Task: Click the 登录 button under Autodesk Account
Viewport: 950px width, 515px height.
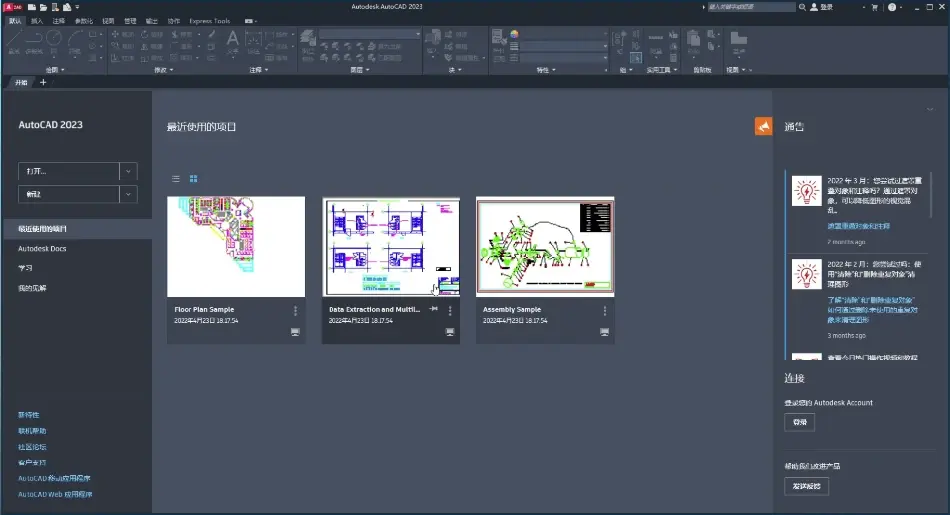Action: [800, 422]
